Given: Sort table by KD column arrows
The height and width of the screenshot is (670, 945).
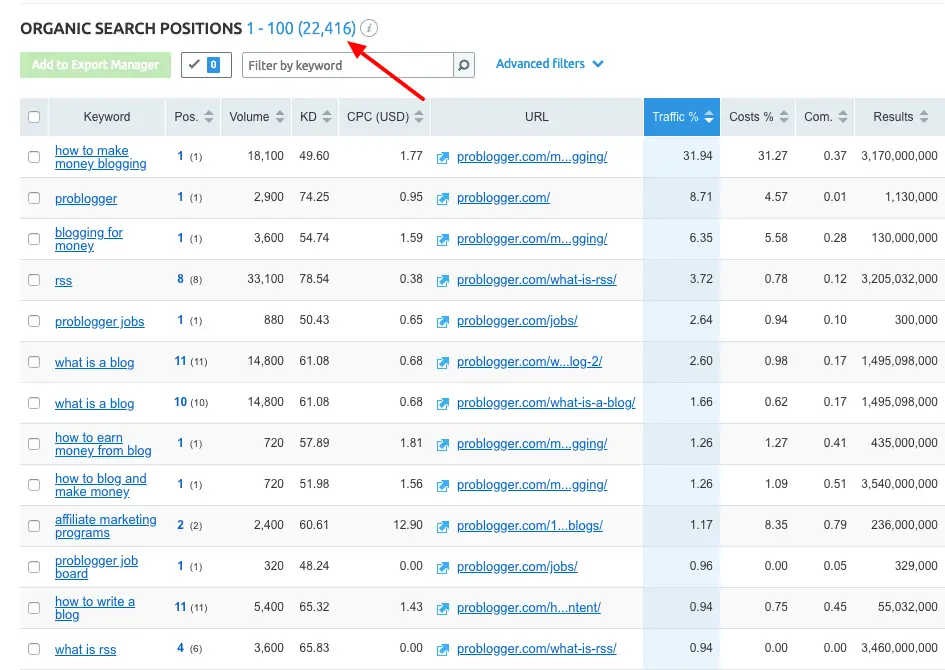Looking at the screenshot, I should (327, 117).
